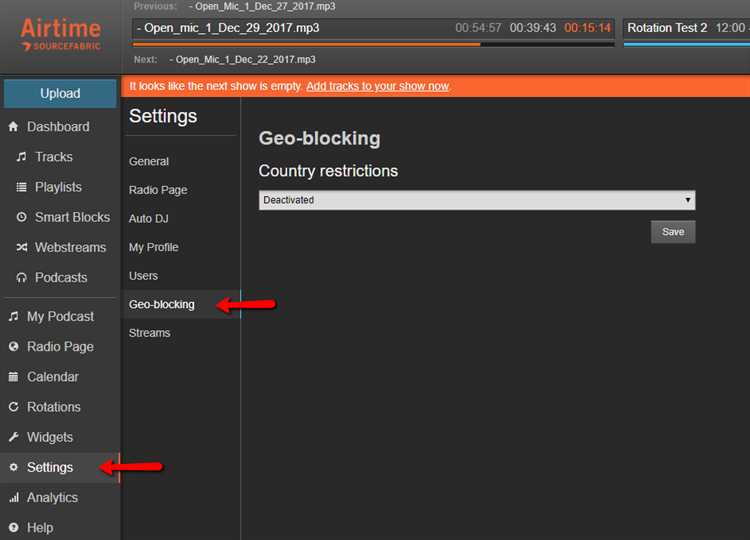Open Streams settings section
Viewport: 750px width, 540px height.
click(x=149, y=333)
